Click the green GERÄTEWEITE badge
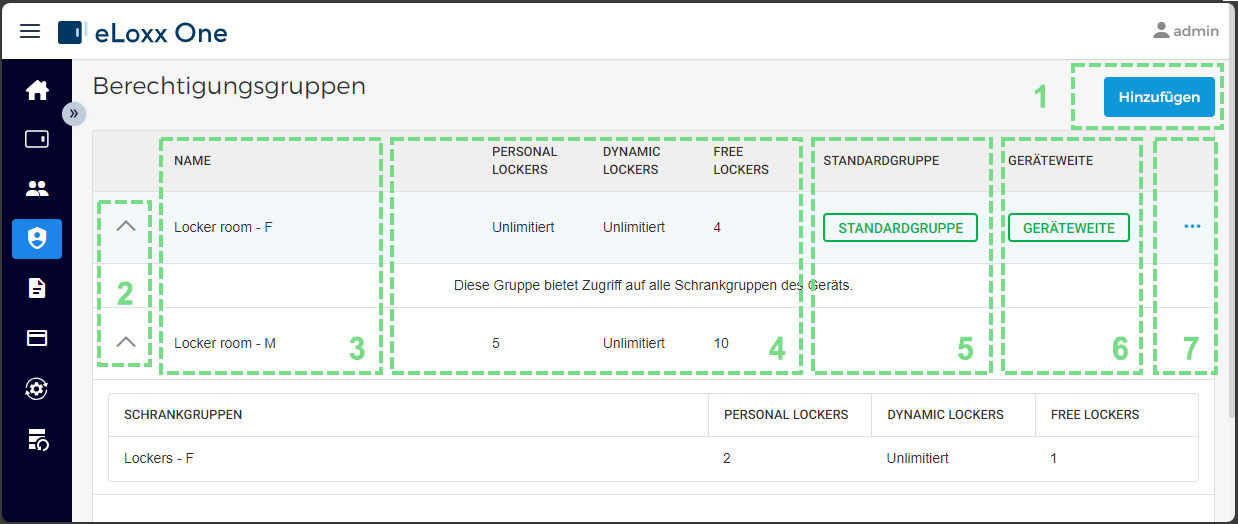Image resolution: width=1238 pixels, height=524 pixels. coord(1069,228)
